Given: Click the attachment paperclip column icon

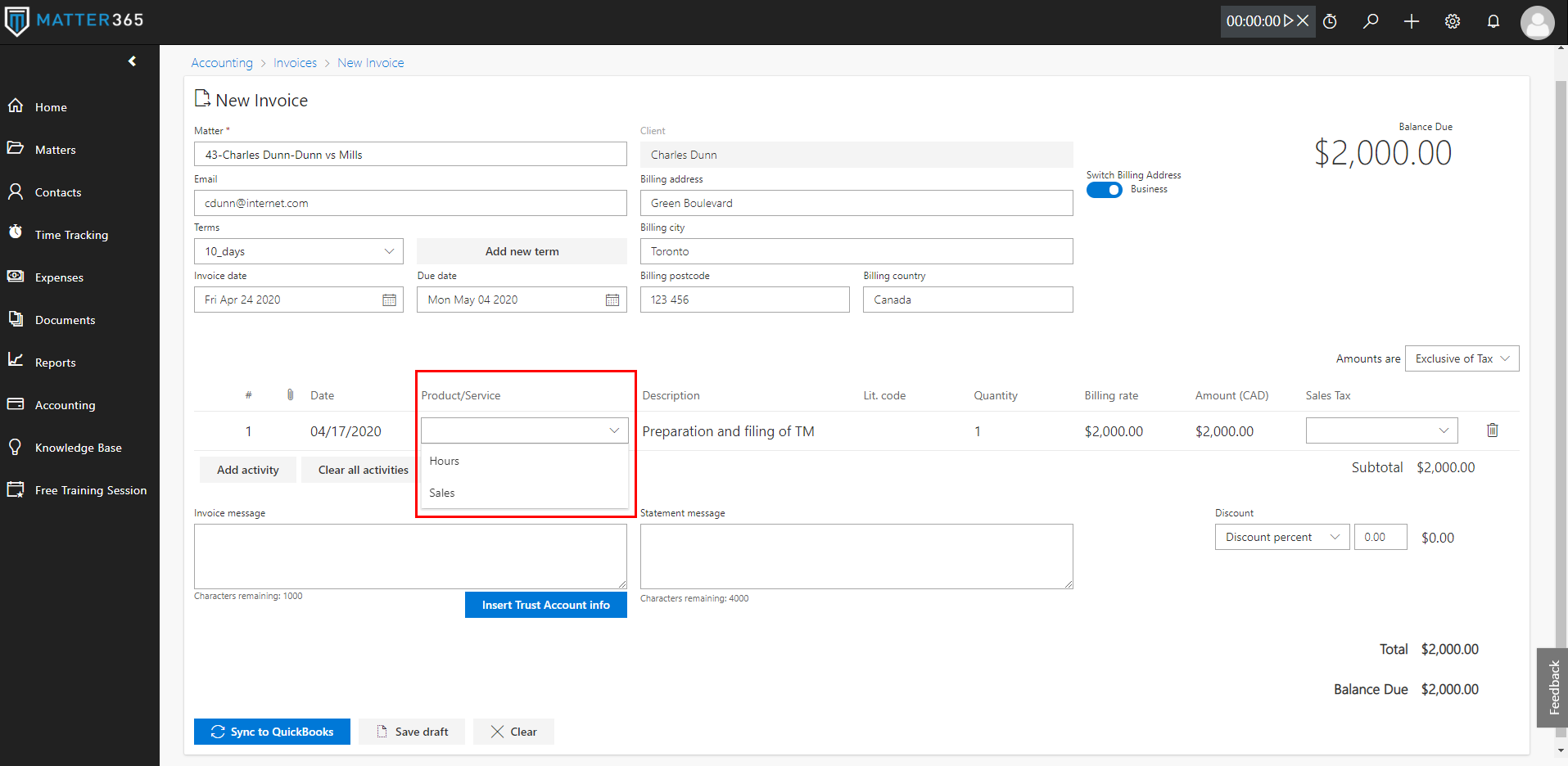Looking at the screenshot, I should coord(290,395).
